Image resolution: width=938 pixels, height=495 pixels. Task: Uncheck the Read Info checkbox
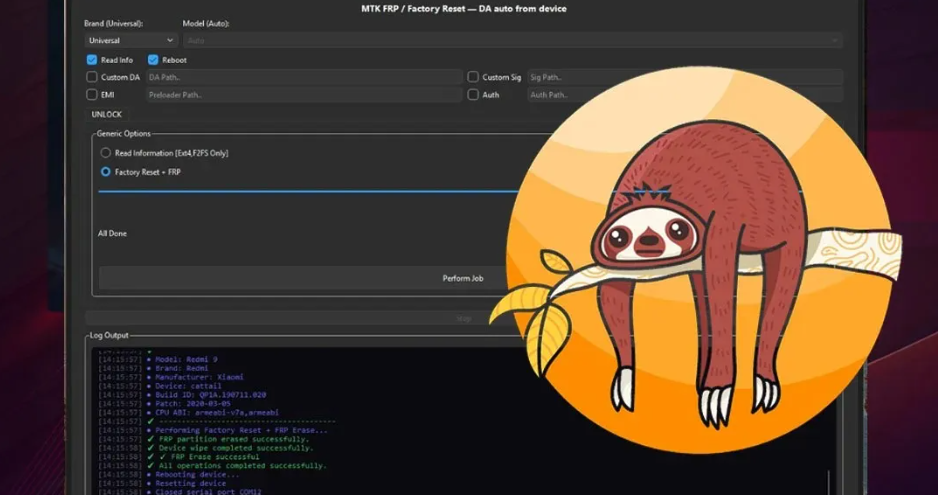pyautogui.click(x=92, y=60)
